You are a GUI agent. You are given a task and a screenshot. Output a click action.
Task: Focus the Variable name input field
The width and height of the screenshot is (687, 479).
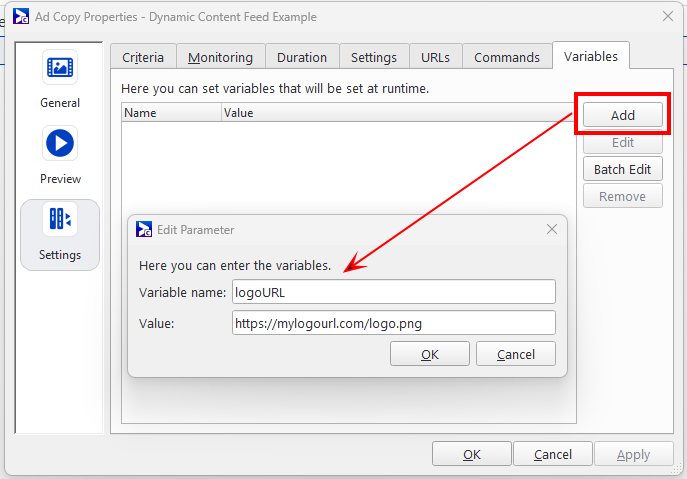(x=393, y=291)
